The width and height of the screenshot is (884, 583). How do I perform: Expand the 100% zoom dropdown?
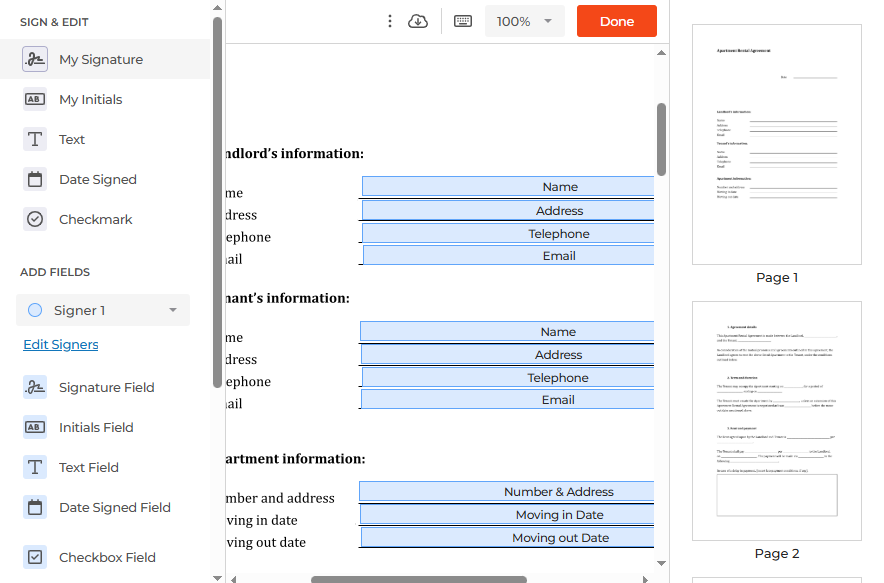547,21
